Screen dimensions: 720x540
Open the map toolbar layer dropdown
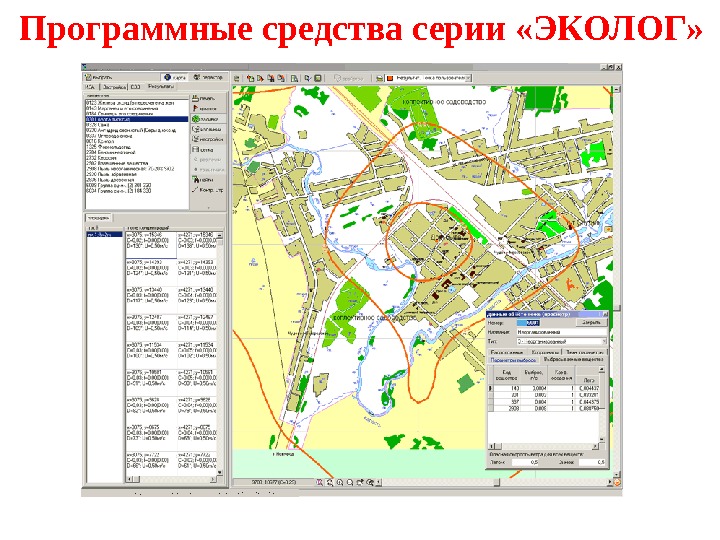tap(468, 79)
